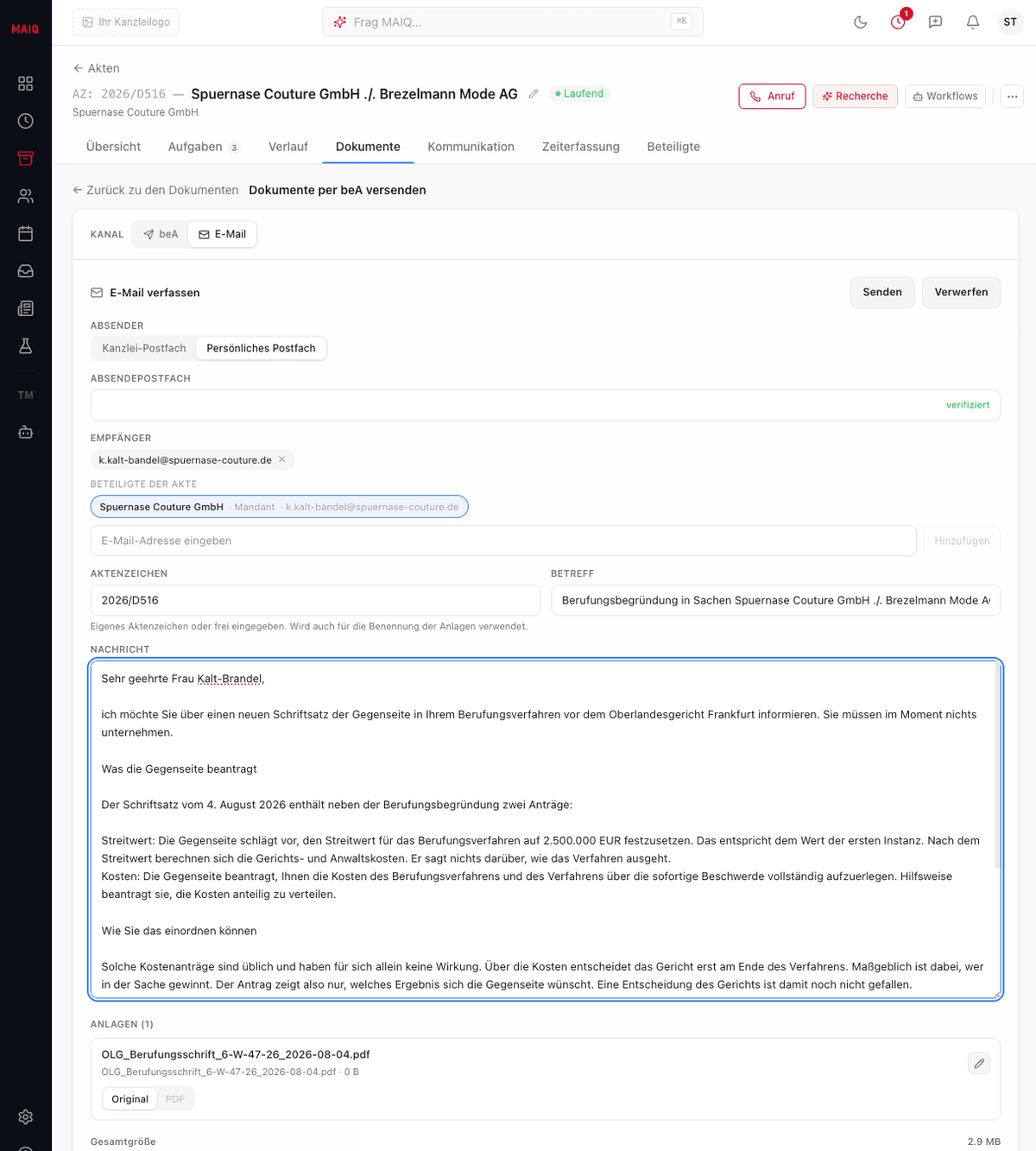This screenshot has height=1151, width=1036.
Task: Launch Recherche
Action: point(856,96)
